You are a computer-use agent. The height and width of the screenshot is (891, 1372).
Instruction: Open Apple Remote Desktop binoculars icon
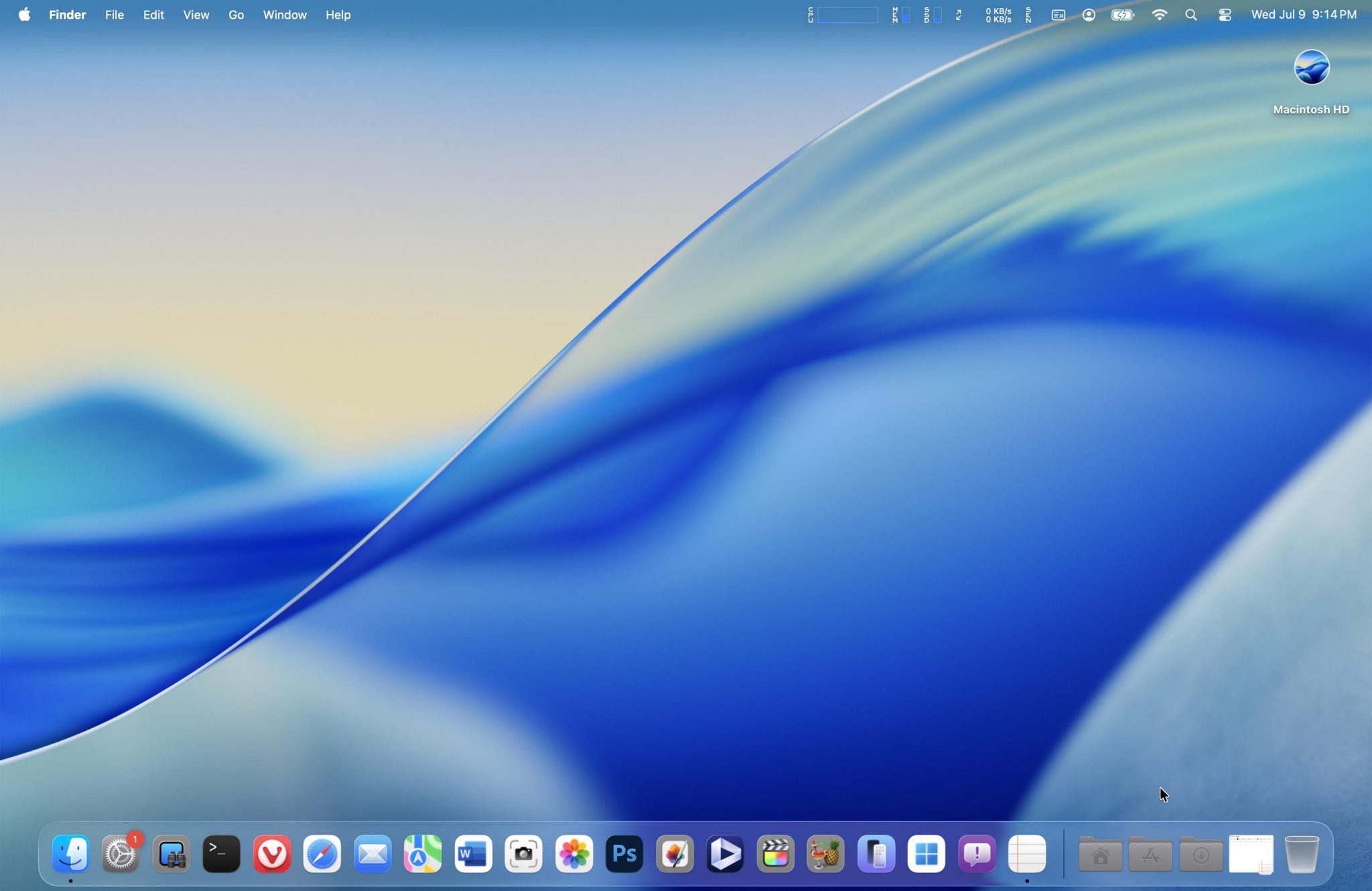pyautogui.click(x=171, y=854)
